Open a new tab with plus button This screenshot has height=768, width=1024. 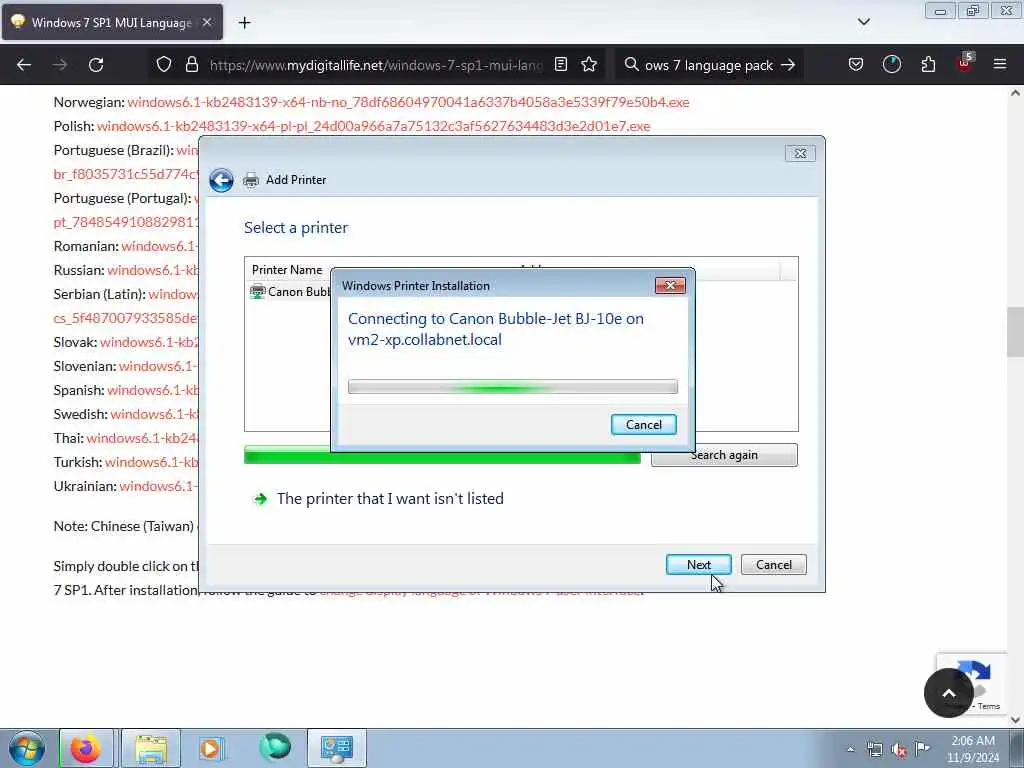pyautogui.click(x=244, y=23)
